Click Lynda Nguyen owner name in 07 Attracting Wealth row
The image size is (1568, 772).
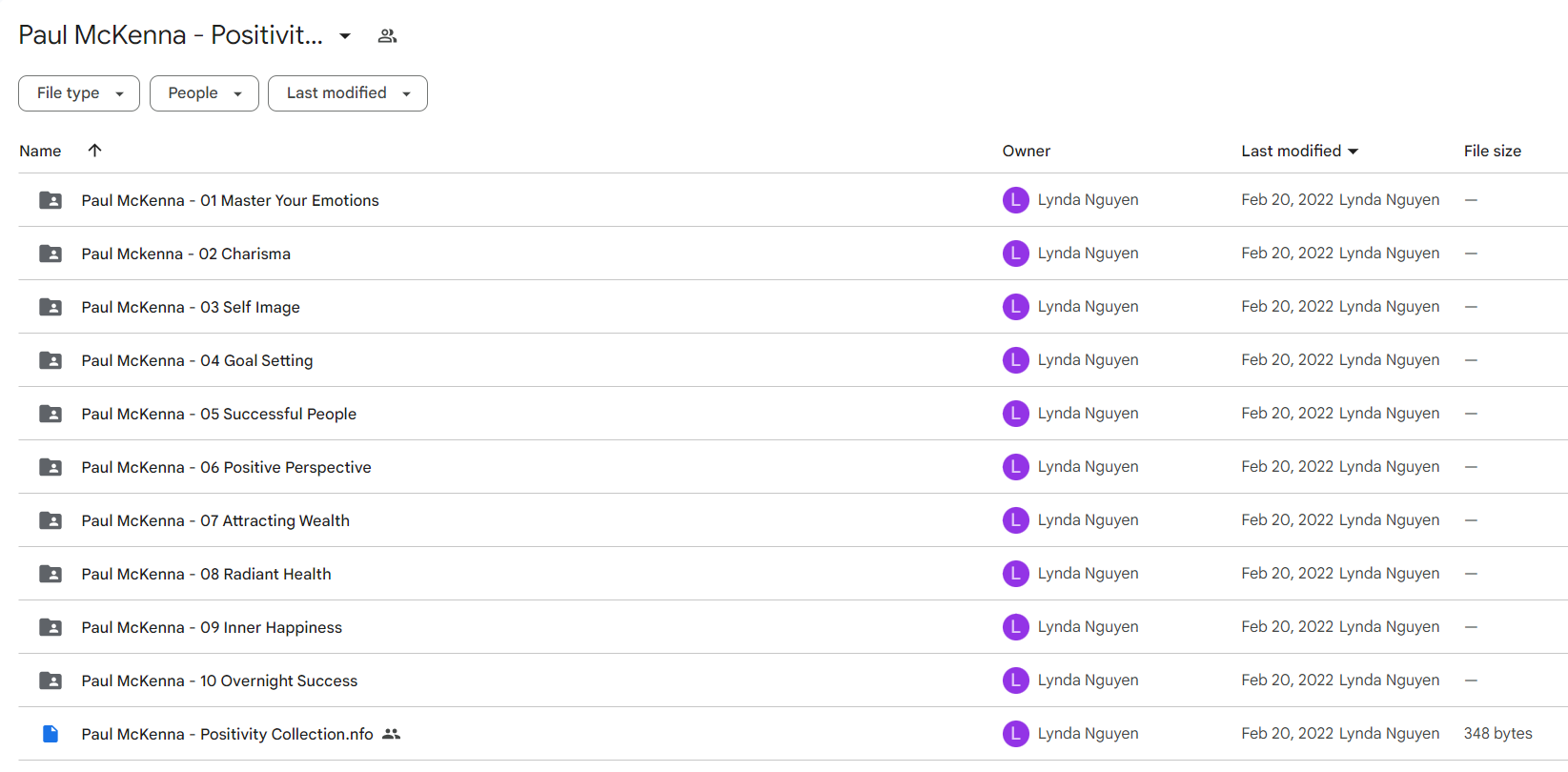click(1088, 520)
